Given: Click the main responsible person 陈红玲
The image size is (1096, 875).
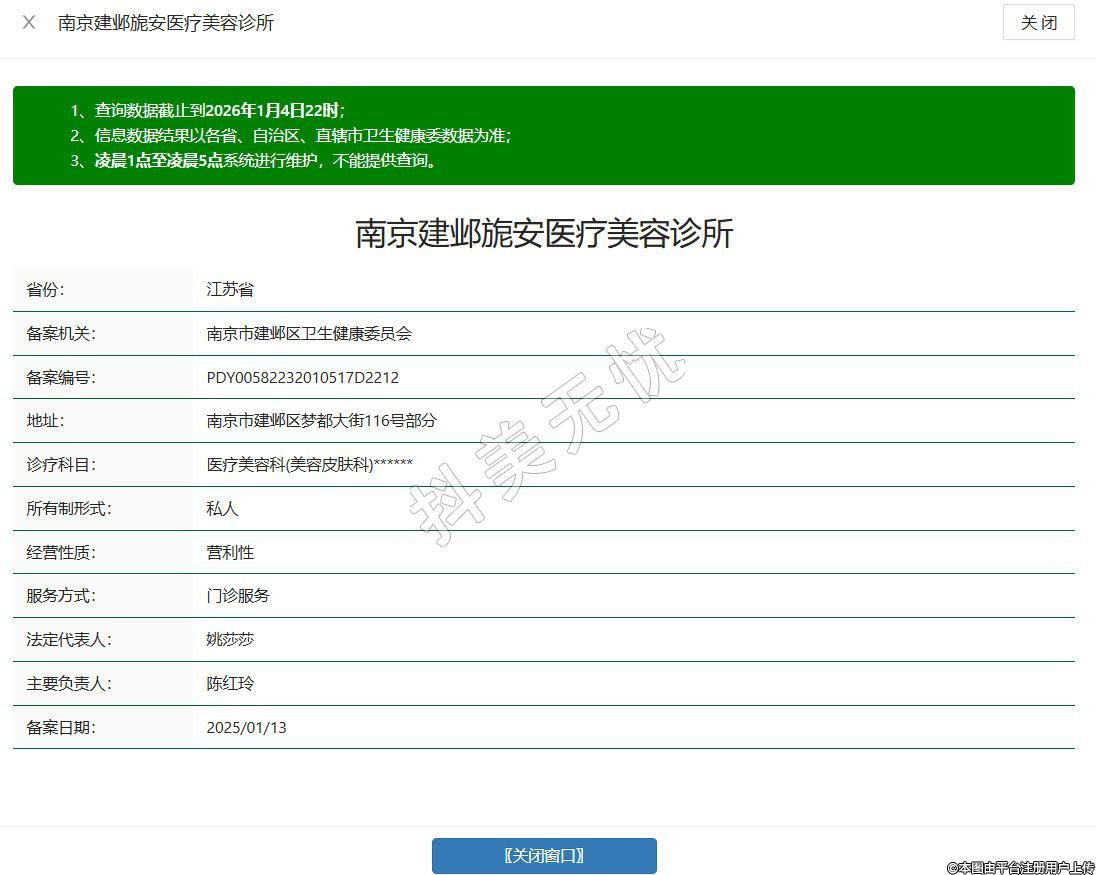Looking at the screenshot, I should click(230, 684).
